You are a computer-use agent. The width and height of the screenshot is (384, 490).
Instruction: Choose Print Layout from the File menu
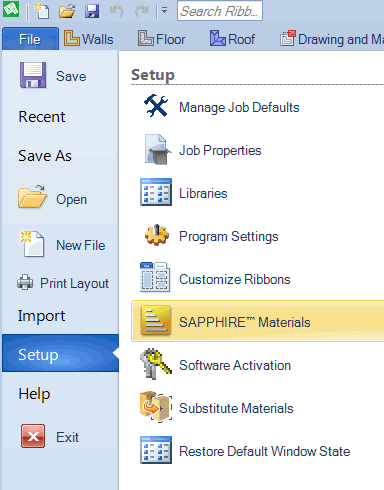coord(63,283)
